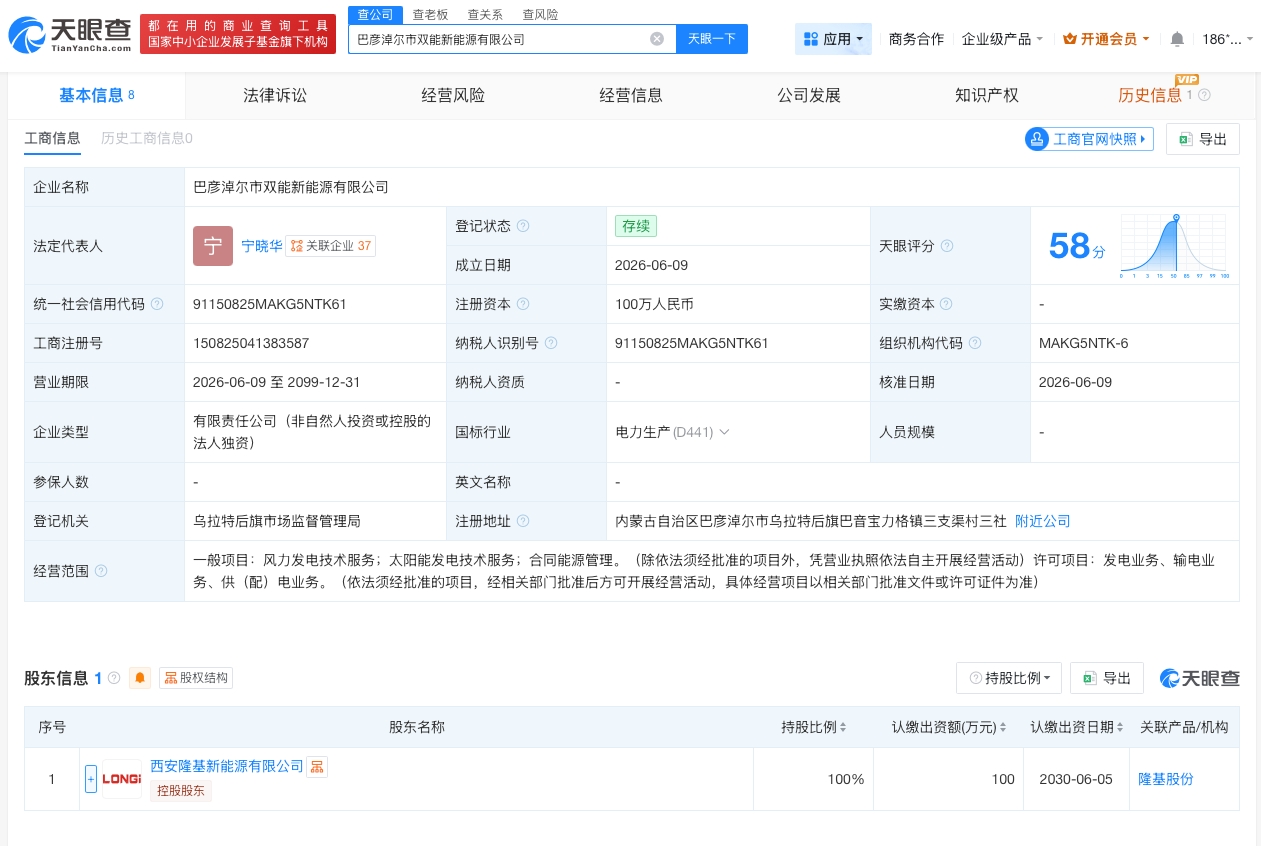Expand the 电力生产 industry chevron
Image resolution: width=1261 pixels, height=846 pixels.
click(725, 432)
